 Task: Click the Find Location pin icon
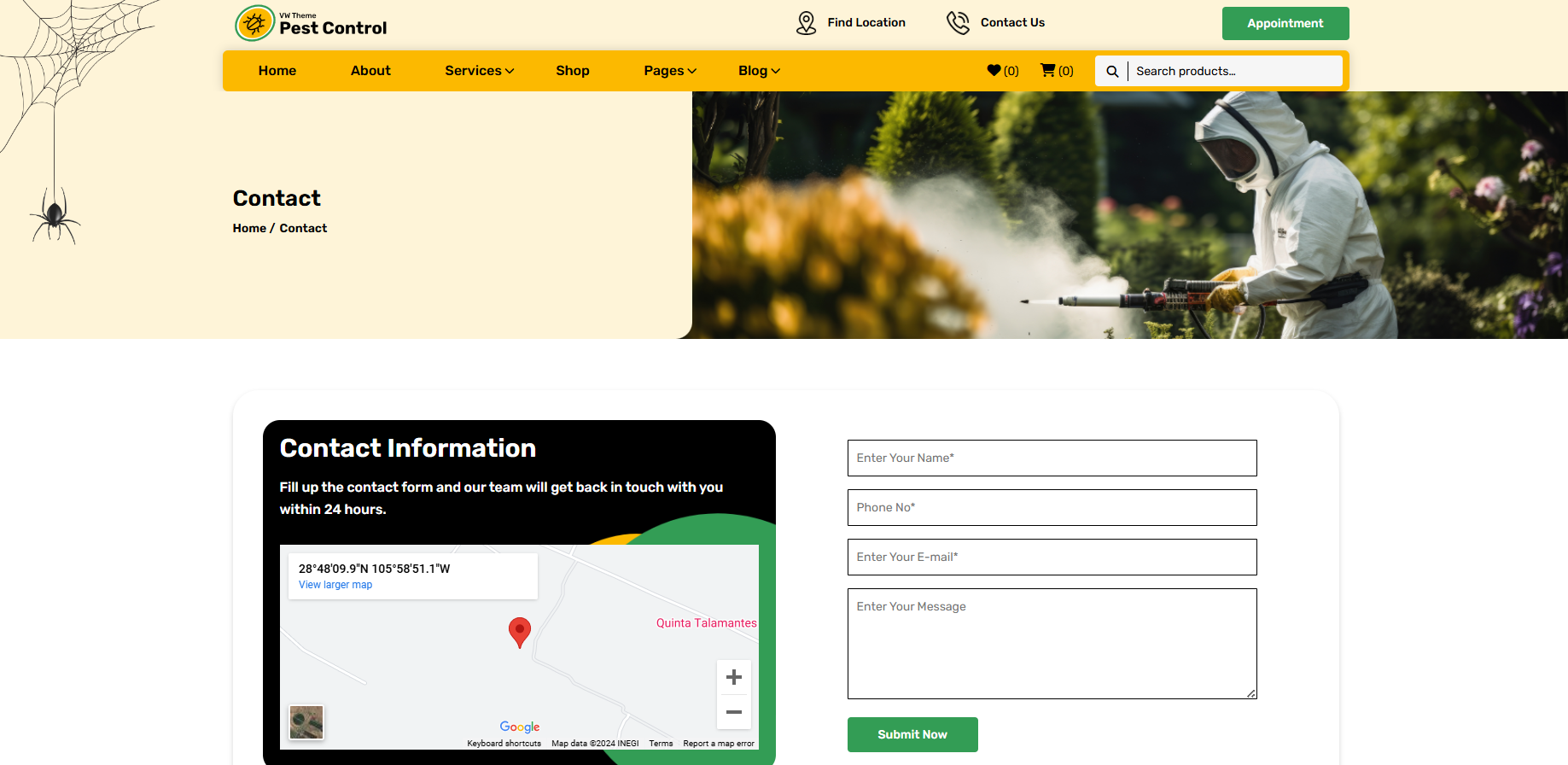(806, 23)
